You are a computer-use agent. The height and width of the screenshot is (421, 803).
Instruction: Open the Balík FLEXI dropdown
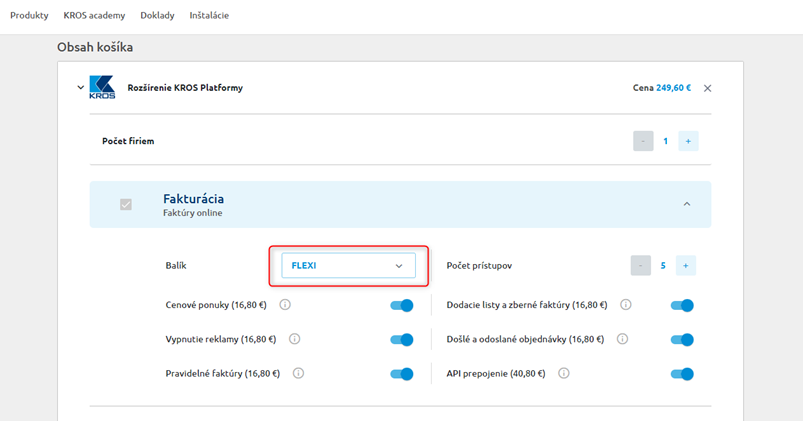coord(348,265)
